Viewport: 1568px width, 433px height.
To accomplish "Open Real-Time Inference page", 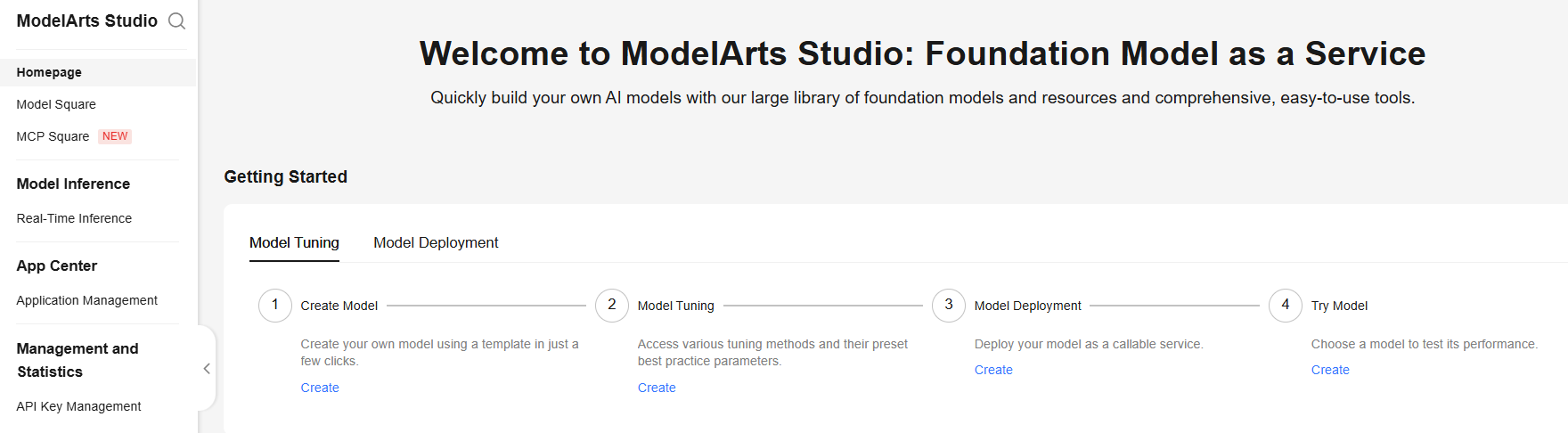I will tap(74, 218).
